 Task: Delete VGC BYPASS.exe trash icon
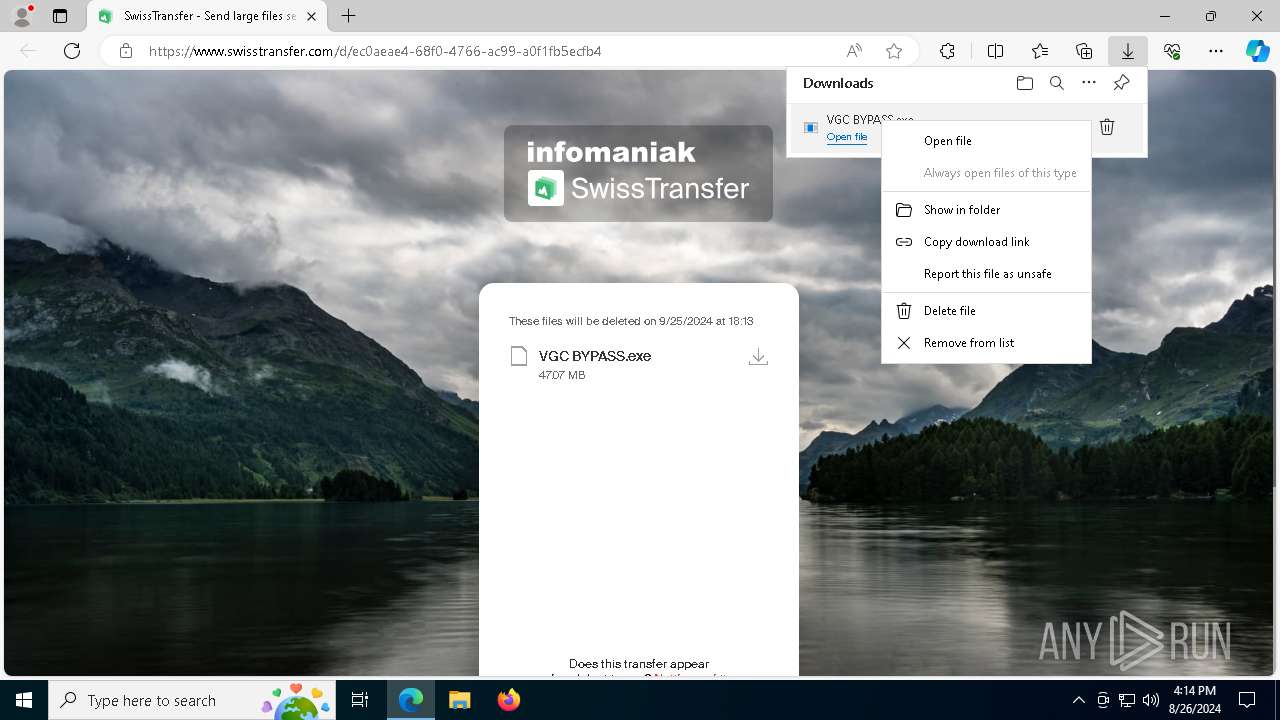(x=1107, y=126)
